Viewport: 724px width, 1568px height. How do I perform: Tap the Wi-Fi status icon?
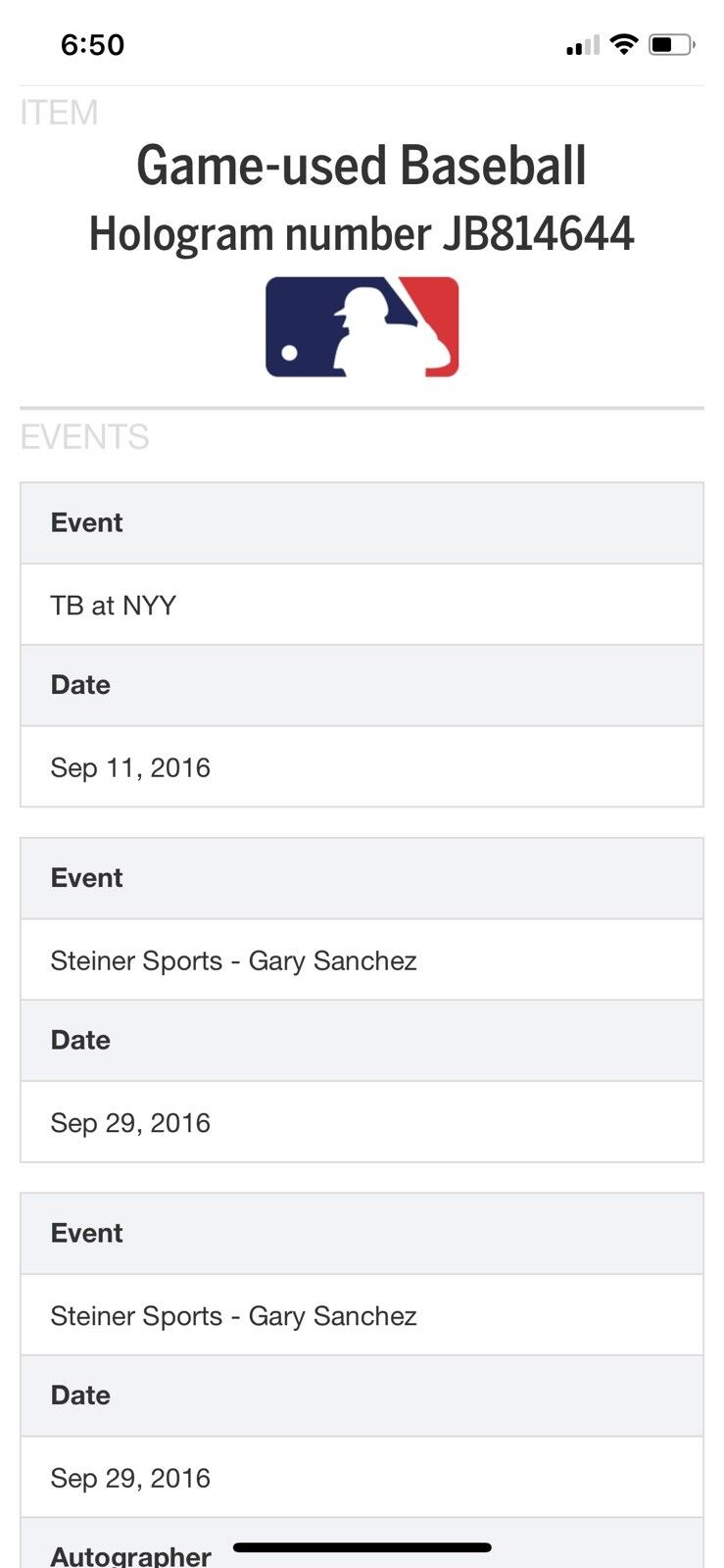[623, 44]
